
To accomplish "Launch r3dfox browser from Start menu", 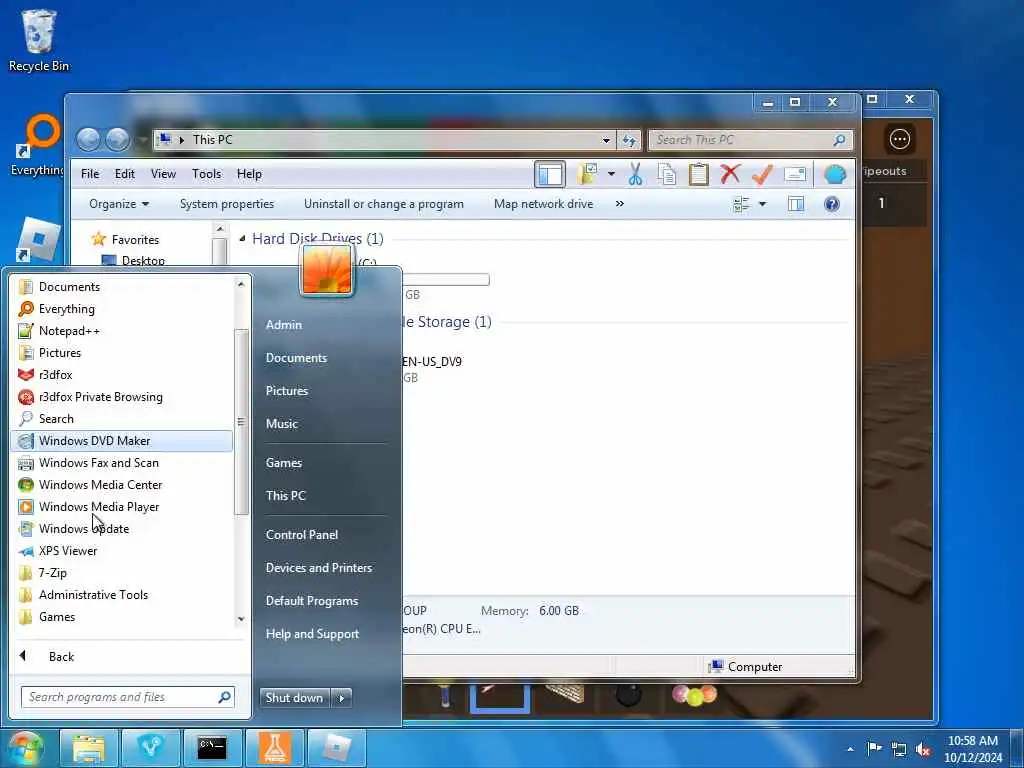I will [122, 375].
